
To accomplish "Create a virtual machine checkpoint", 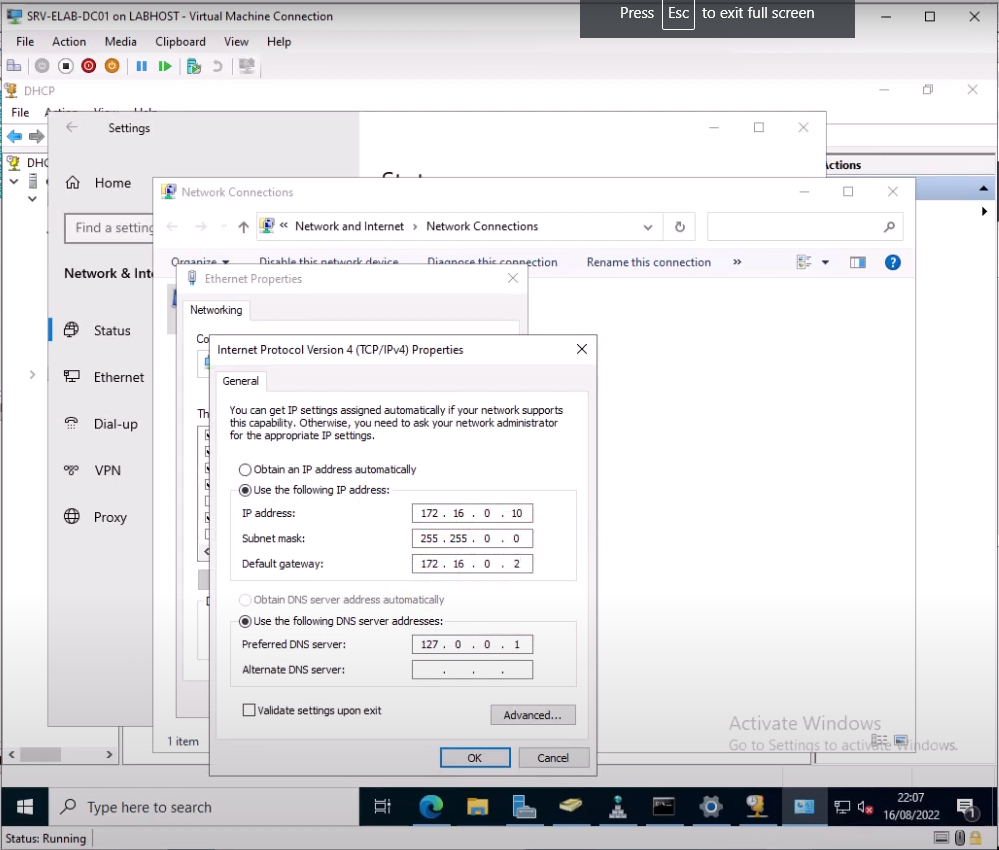I will 193,66.
